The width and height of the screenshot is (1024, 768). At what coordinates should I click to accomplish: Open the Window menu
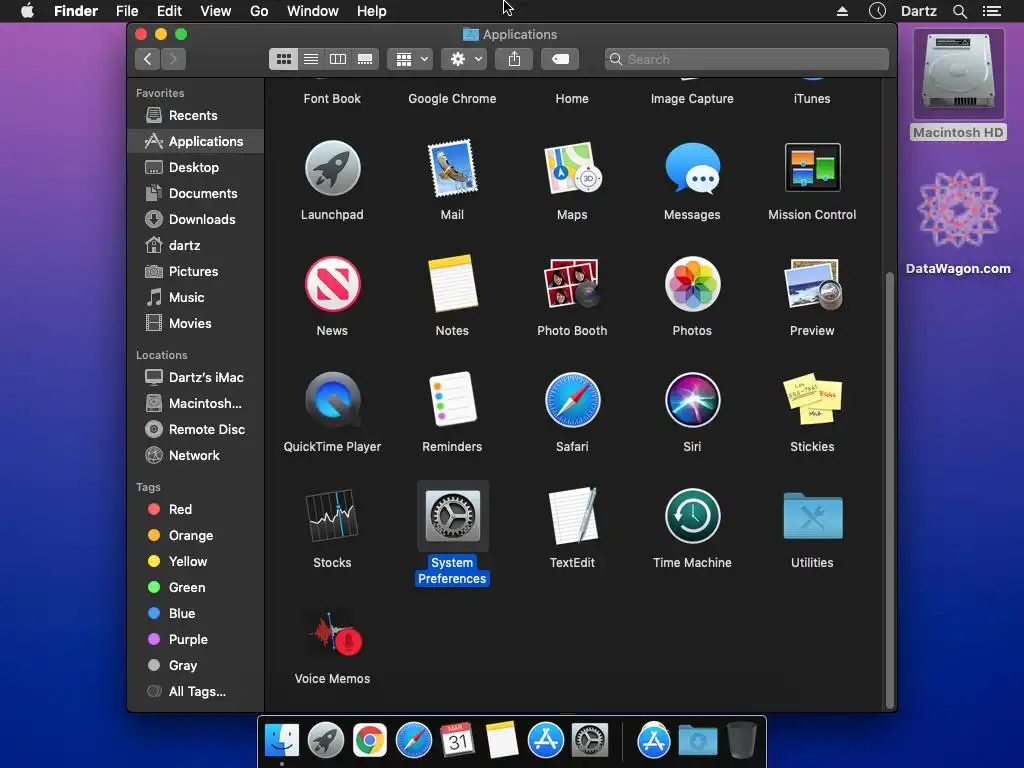pos(313,11)
